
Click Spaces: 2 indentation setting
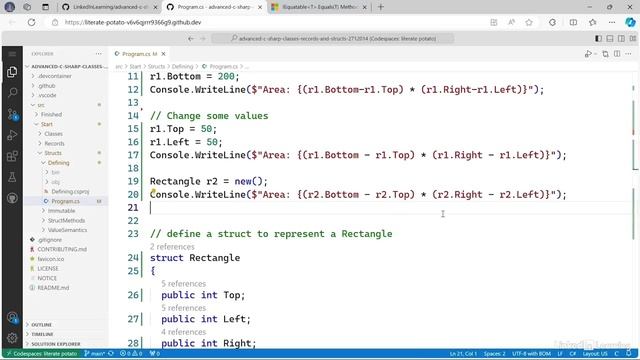click(494, 353)
